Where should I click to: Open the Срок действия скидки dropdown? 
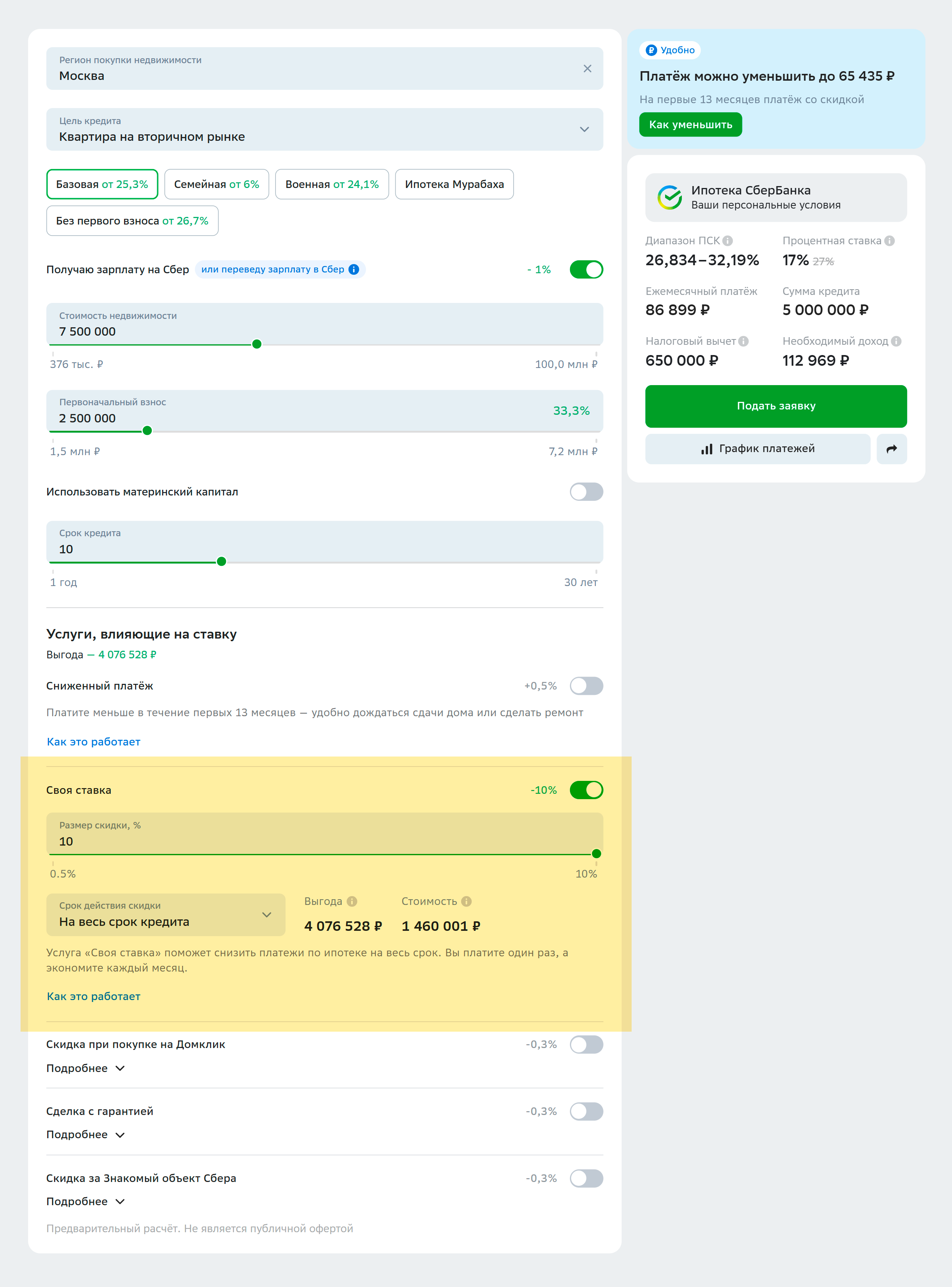click(166, 915)
